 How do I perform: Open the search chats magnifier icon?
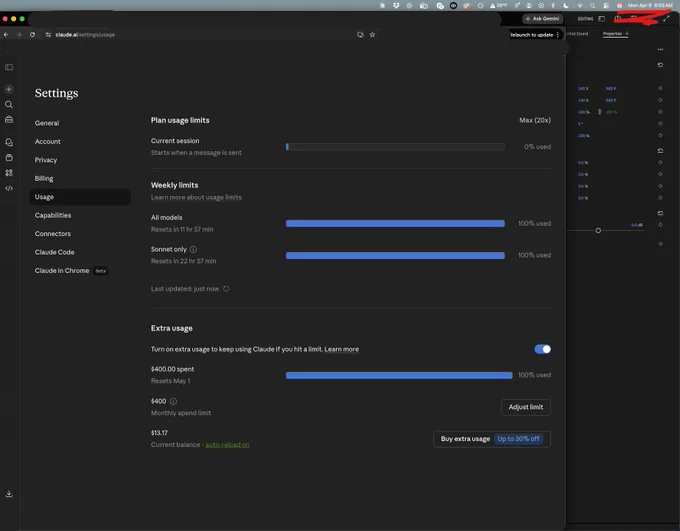[9, 105]
